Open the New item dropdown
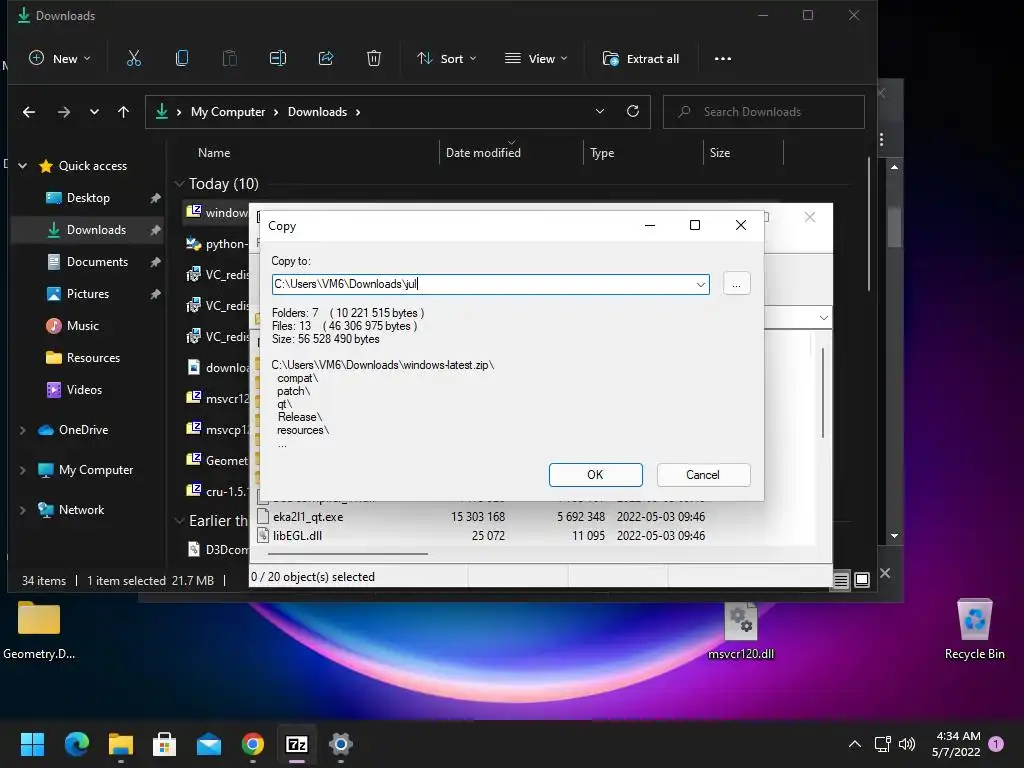Image resolution: width=1024 pixels, height=768 pixels. 59,59
